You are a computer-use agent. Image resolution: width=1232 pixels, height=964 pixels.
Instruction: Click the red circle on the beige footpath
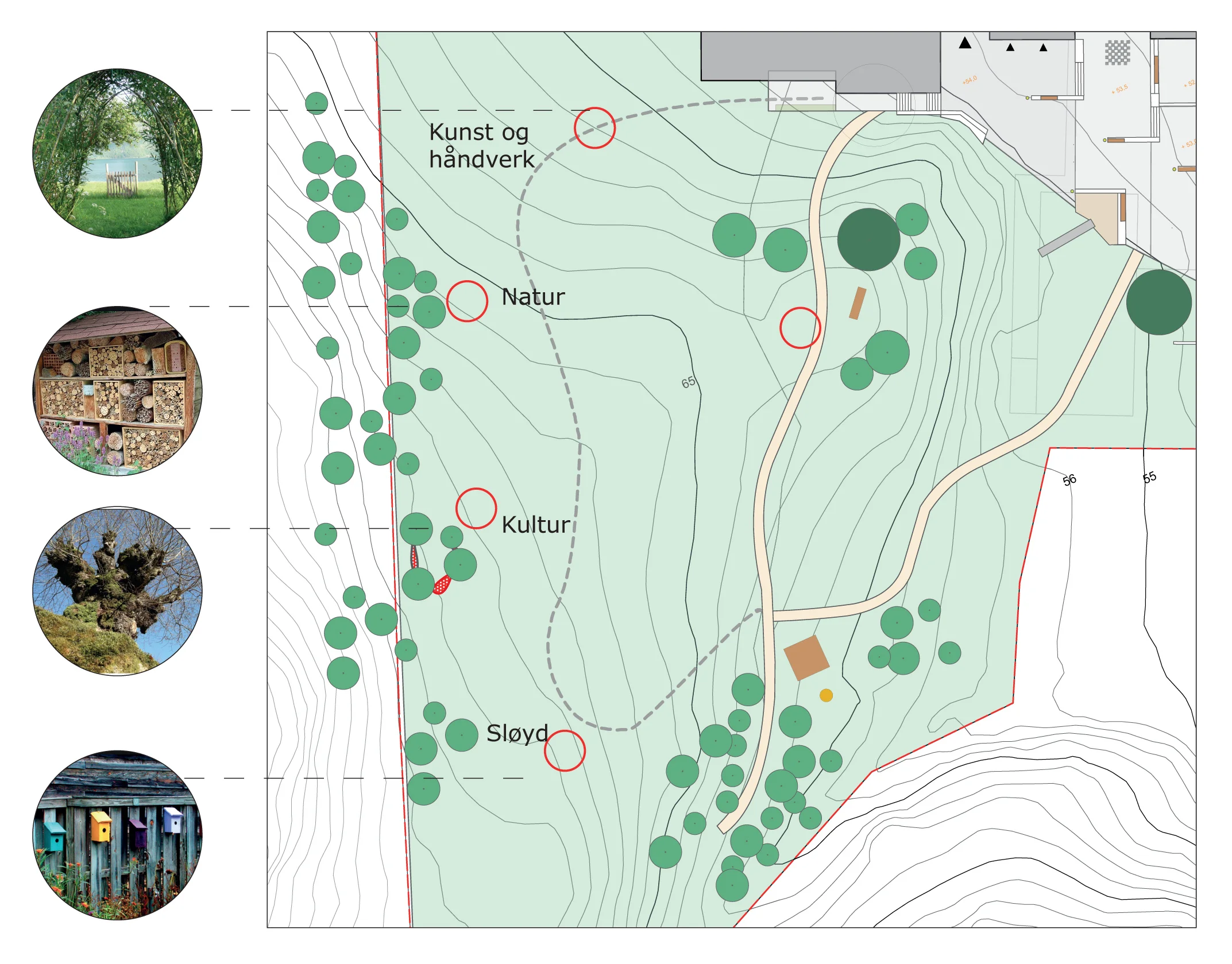[x=800, y=328]
